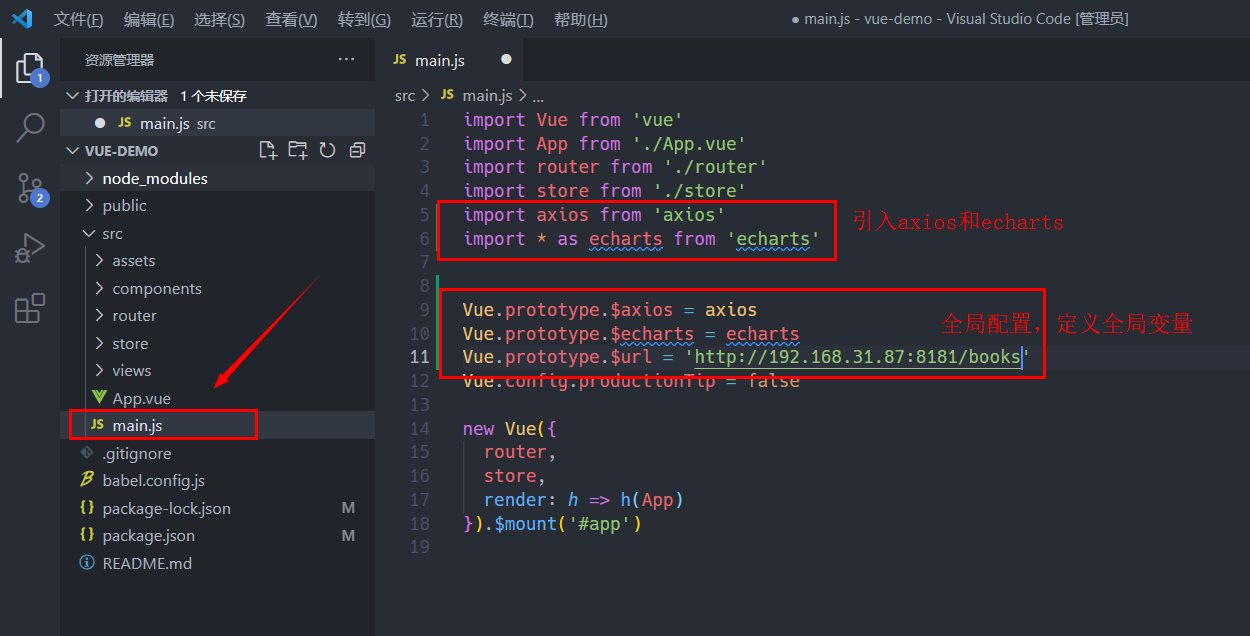1250x636 pixels.
Task: Open the 编辑(E) menu
Action: click(148, 19)
